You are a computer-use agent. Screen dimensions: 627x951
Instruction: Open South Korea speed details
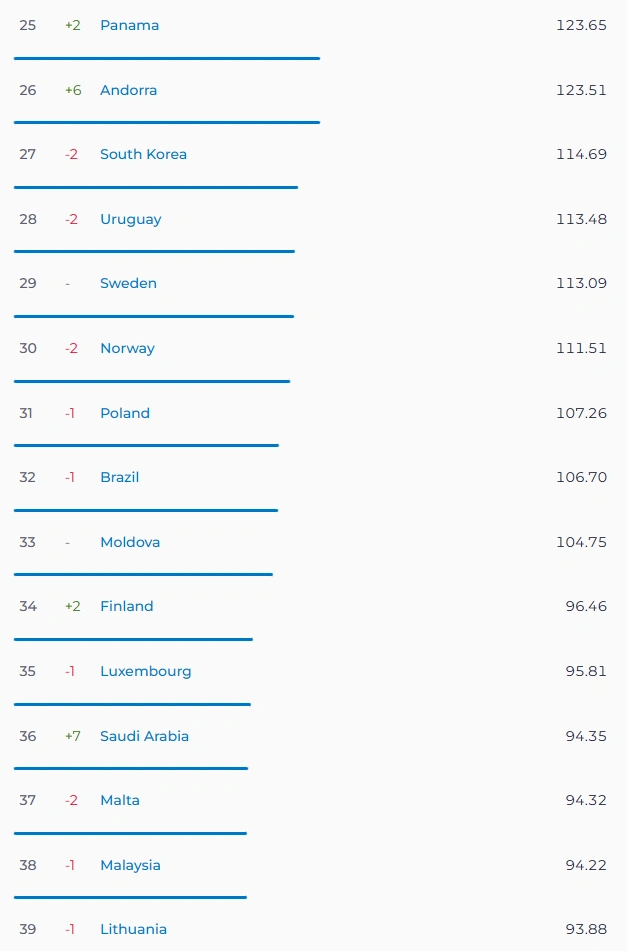(143, 155)
